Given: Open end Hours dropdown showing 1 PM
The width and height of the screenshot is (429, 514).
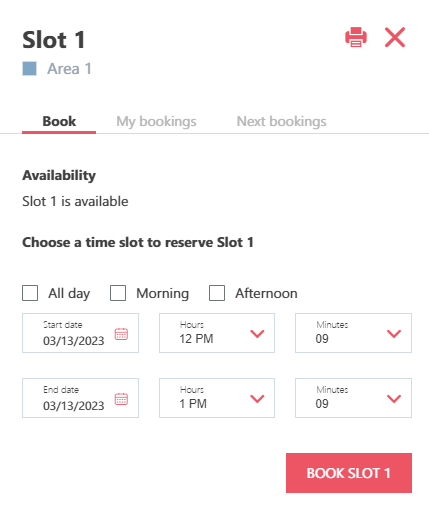Looking at the screenshot, I should (217, 398).
